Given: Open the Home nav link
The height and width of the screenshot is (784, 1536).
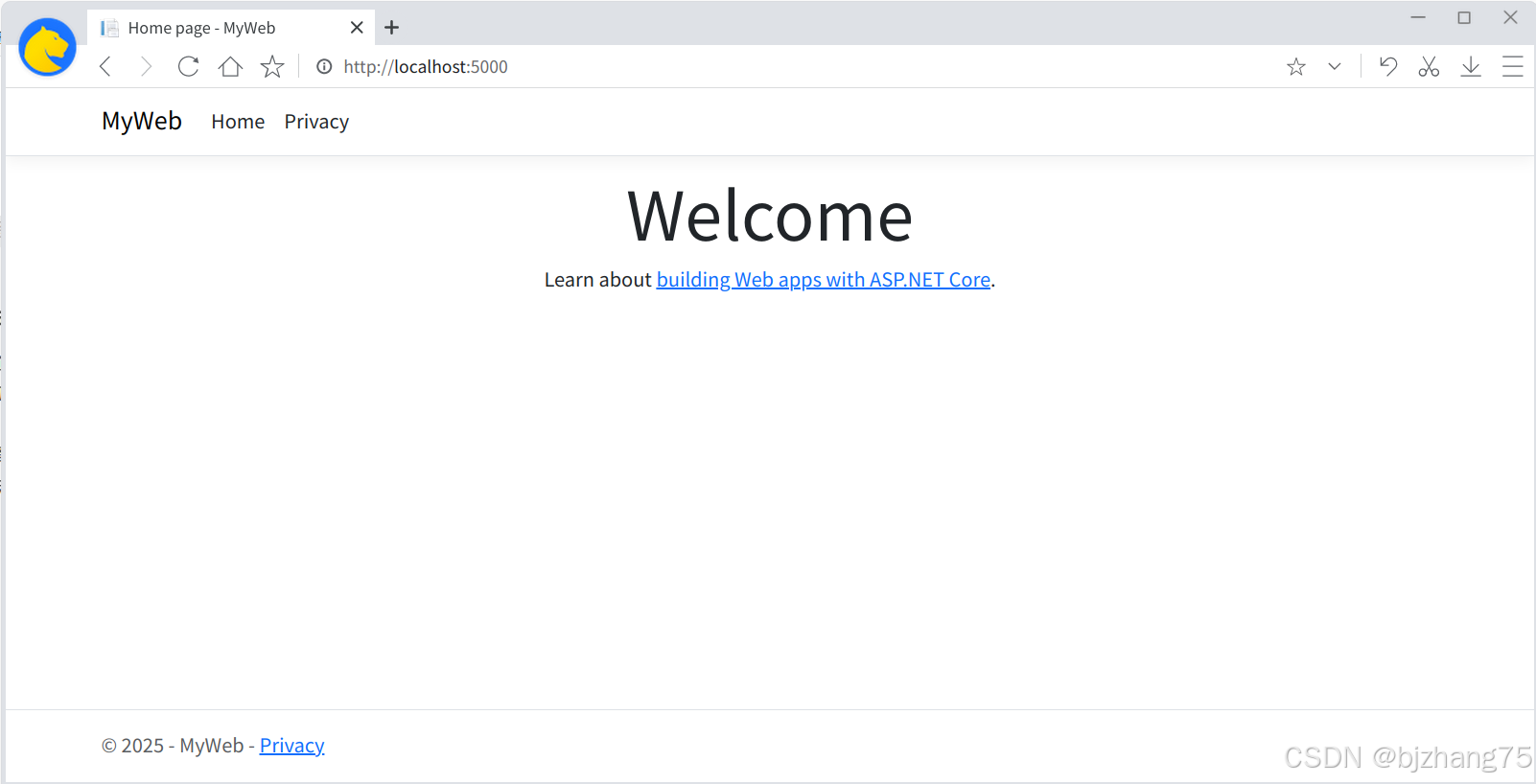Looking at the screenshot, I should tap(238, 122).
